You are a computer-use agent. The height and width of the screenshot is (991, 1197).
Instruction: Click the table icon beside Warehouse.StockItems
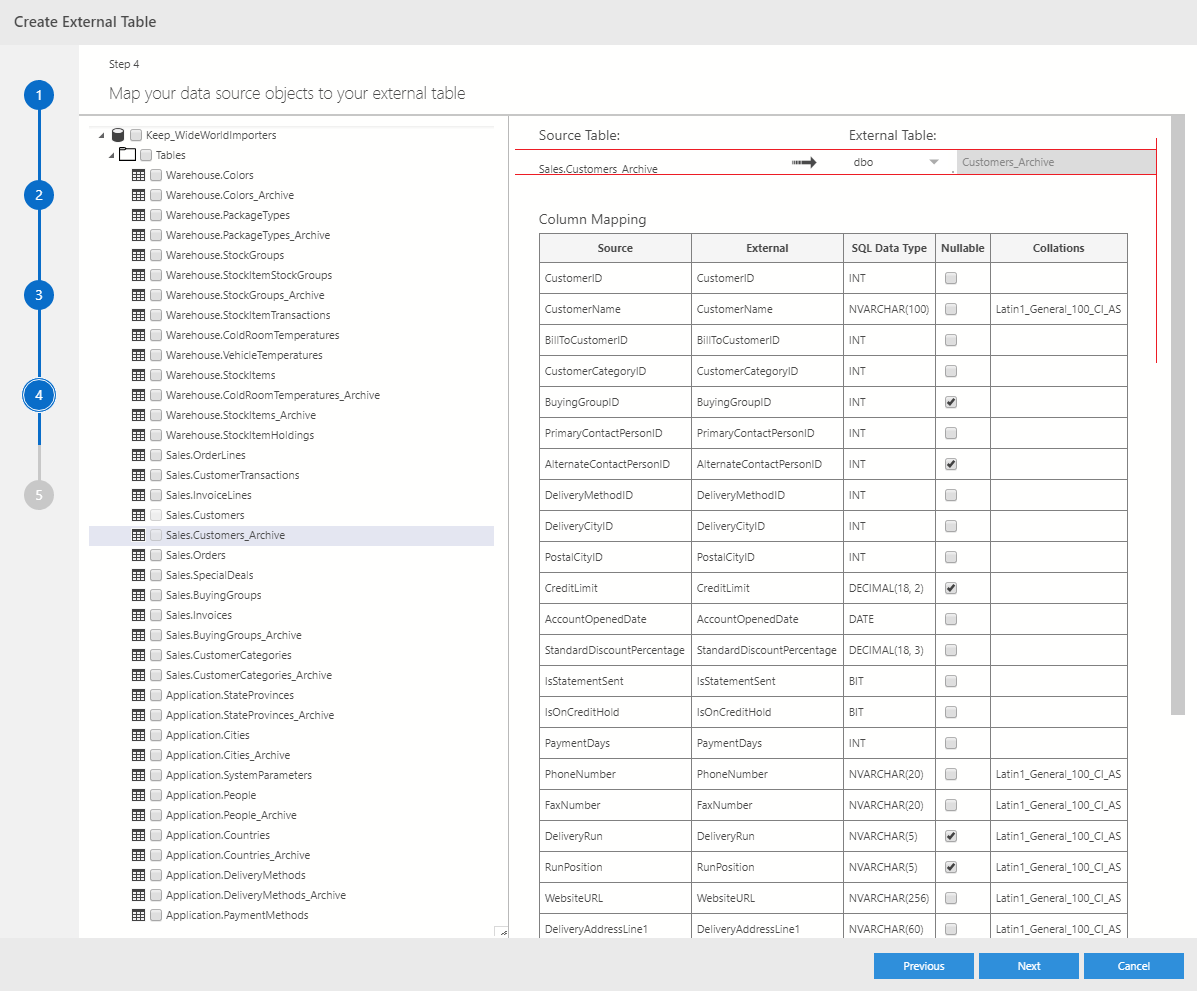point(139,375)
